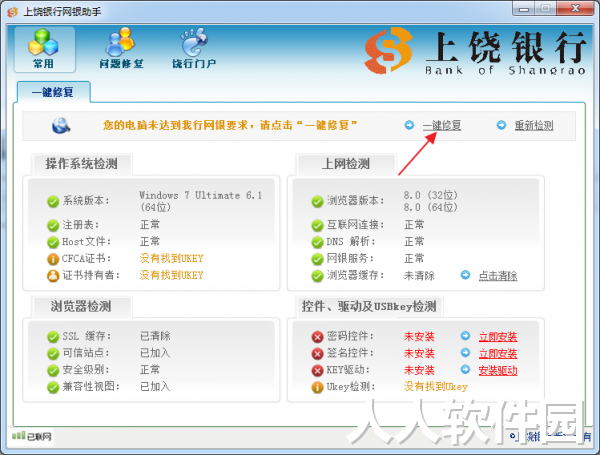Click the 未清除 browser cache status
Image resolution: width=600 pixels, height=455 pixels.
click(419, 276)
